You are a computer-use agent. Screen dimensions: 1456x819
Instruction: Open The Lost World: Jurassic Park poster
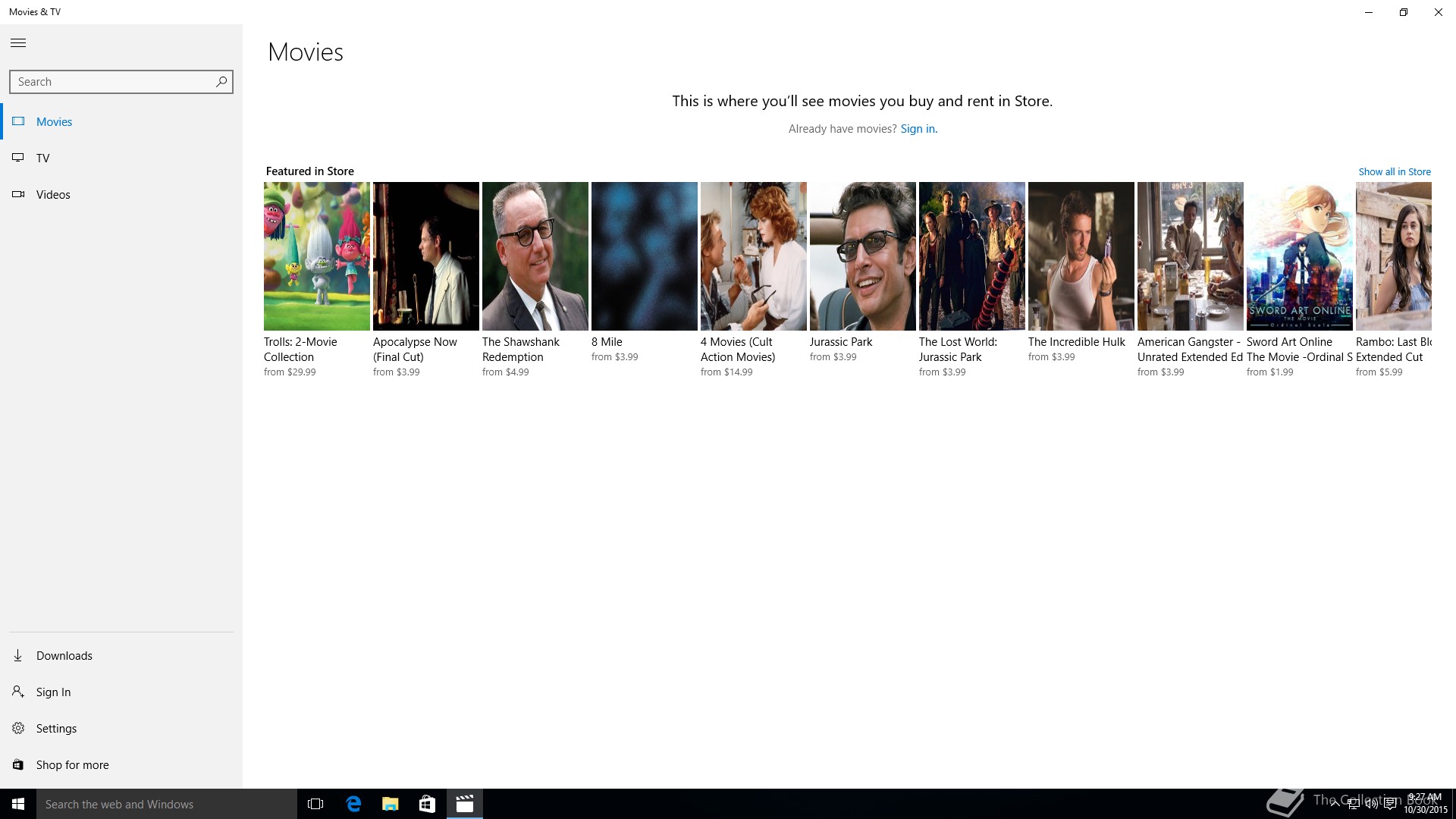tap(972, 256)
